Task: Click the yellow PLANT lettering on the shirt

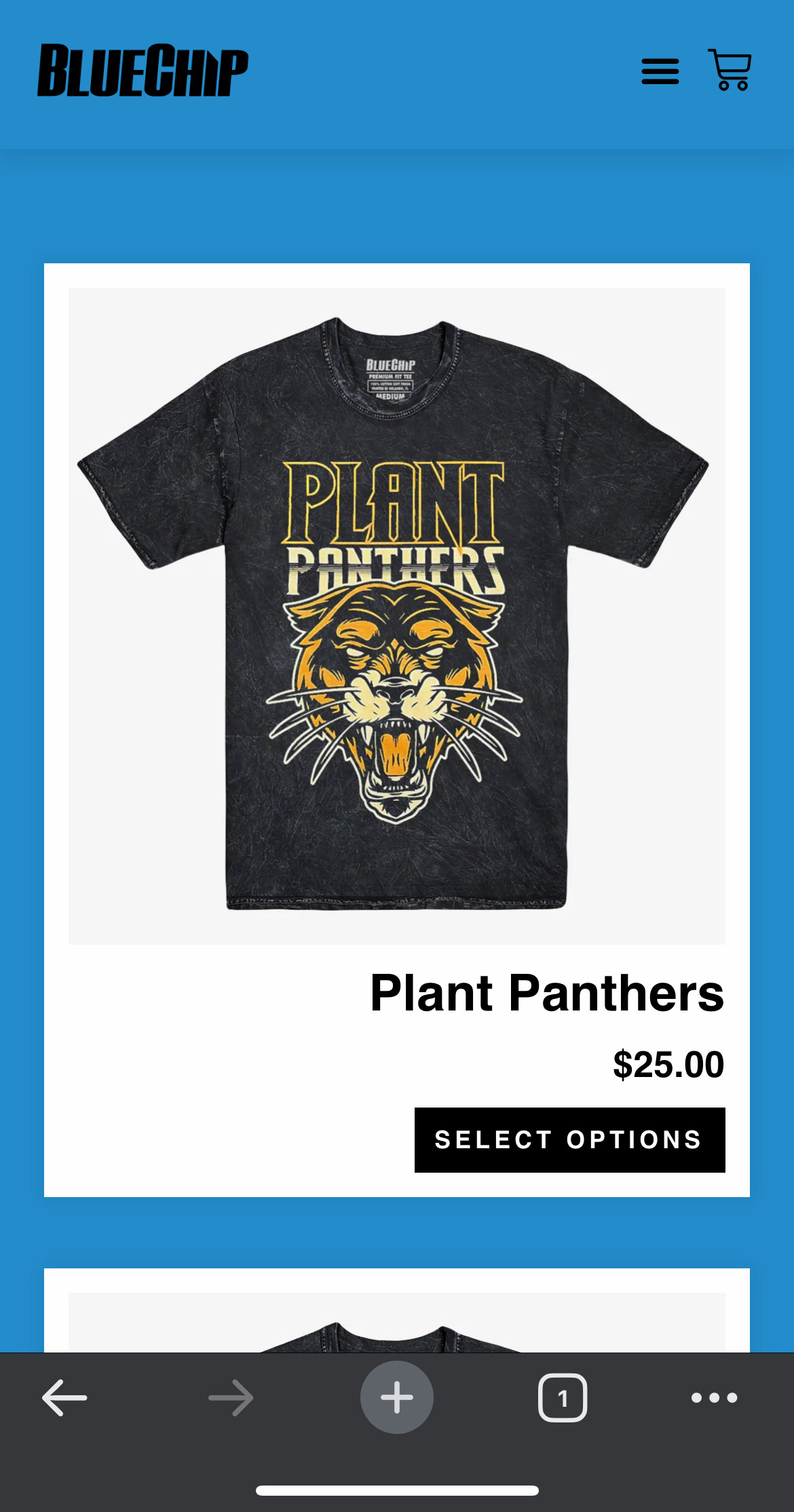Action: [x=394, y=502]
